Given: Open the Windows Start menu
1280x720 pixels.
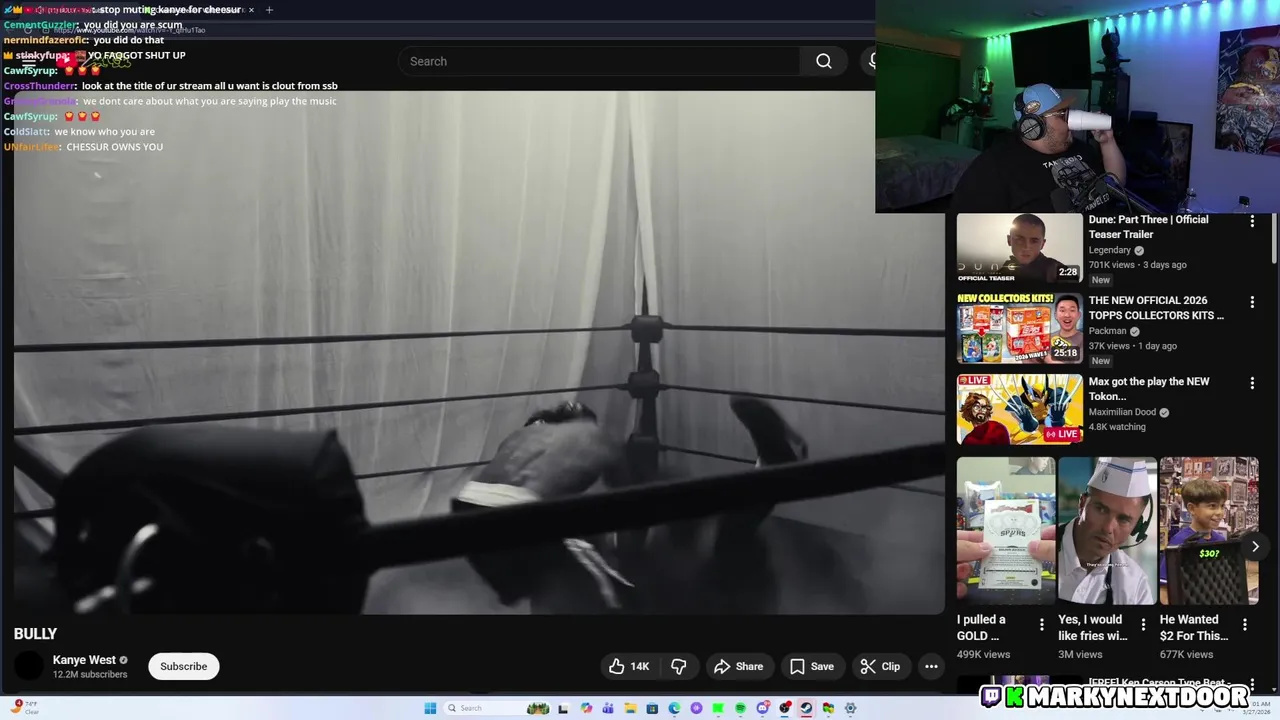Looking at the screenshot, I should (430, 708).
